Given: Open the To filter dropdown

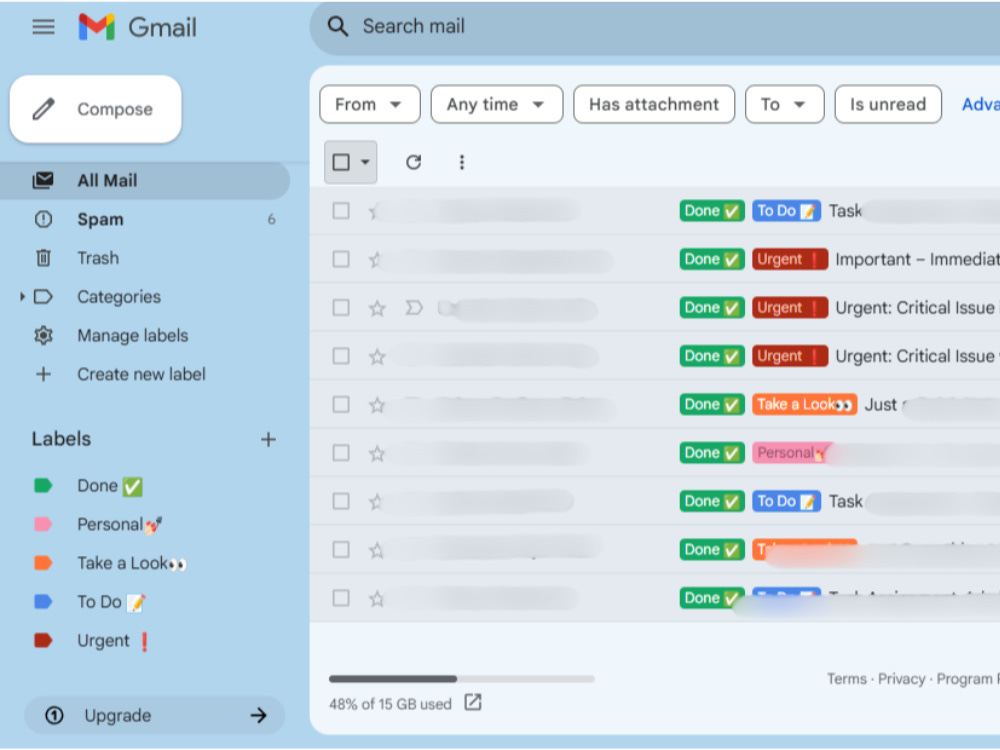Looking at the screenshot, I should pos(784,104).
